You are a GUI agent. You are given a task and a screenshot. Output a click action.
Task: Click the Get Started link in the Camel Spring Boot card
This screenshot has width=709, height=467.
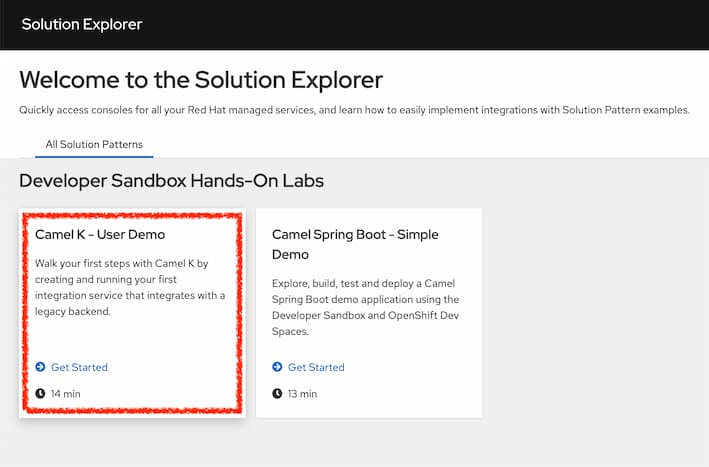[x=316, y=367]
